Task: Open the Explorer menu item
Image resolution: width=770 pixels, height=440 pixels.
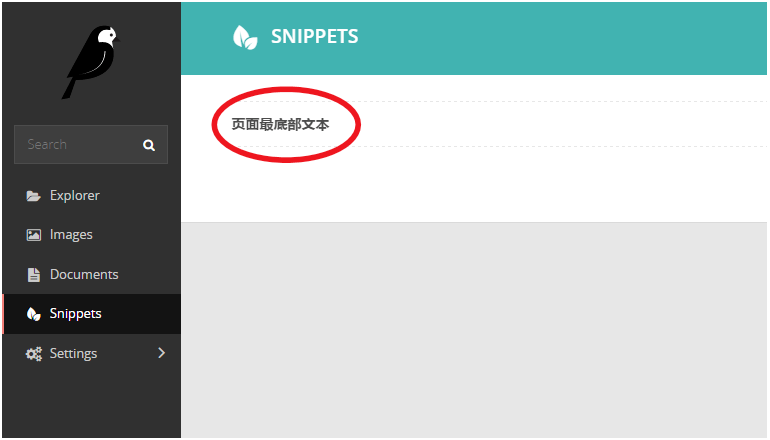Action: (x=92, y=195)
